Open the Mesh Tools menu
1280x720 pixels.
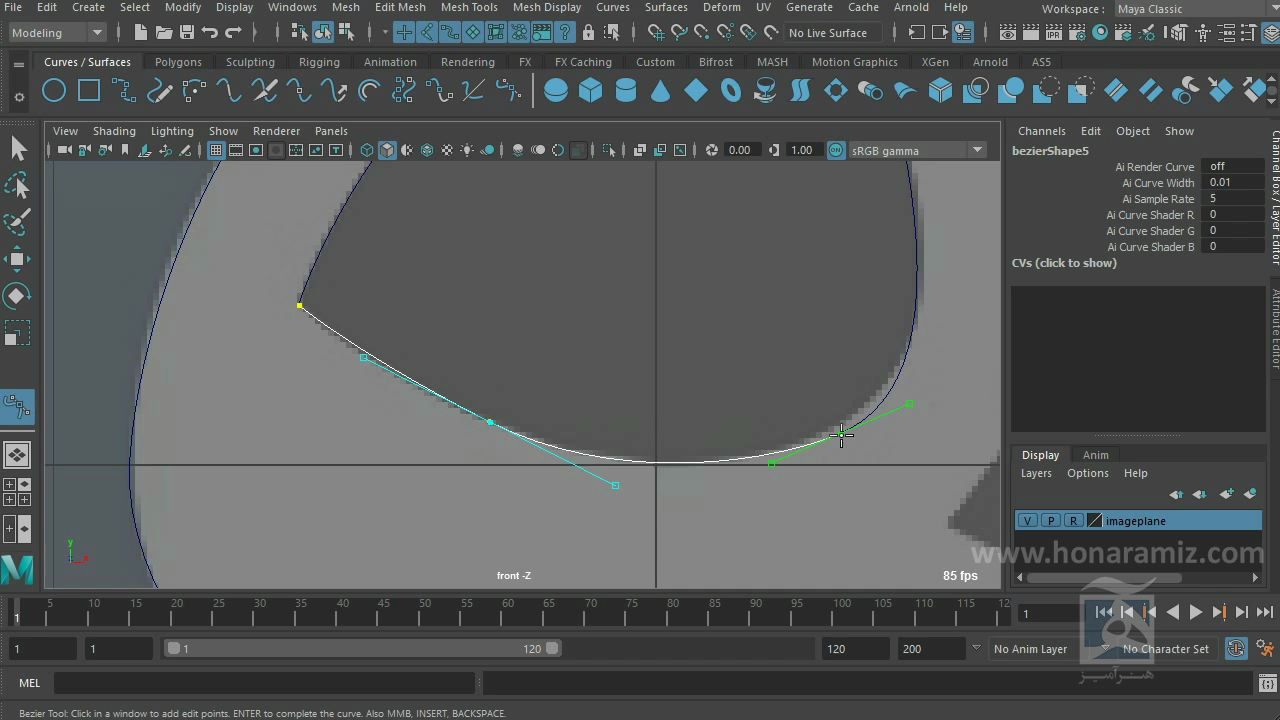click(469, 7)
